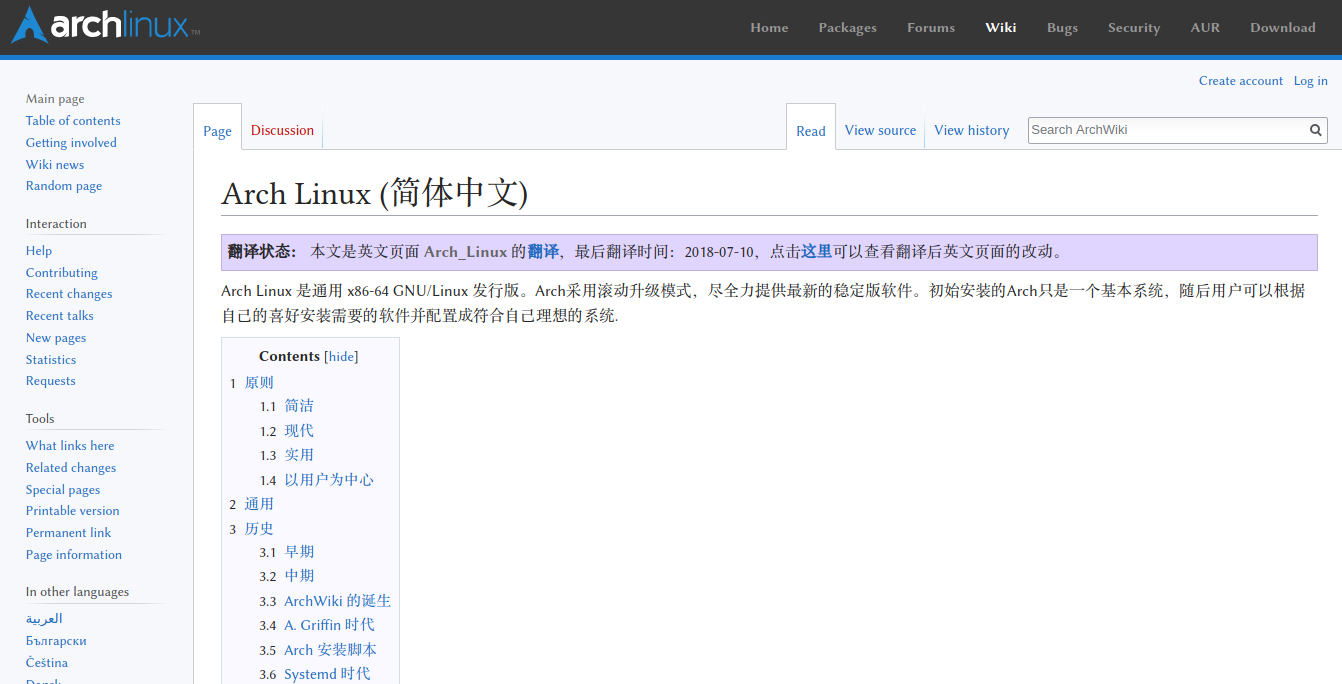
Task: Open What links here tool
Action: 70,446
